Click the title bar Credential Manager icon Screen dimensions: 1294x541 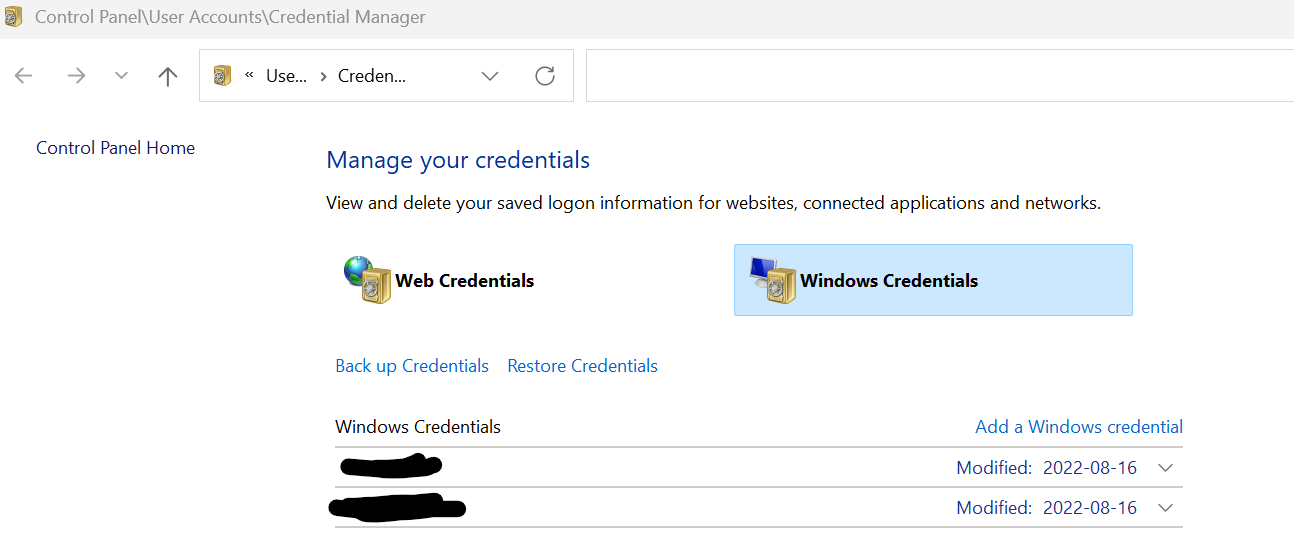(14, 17)
